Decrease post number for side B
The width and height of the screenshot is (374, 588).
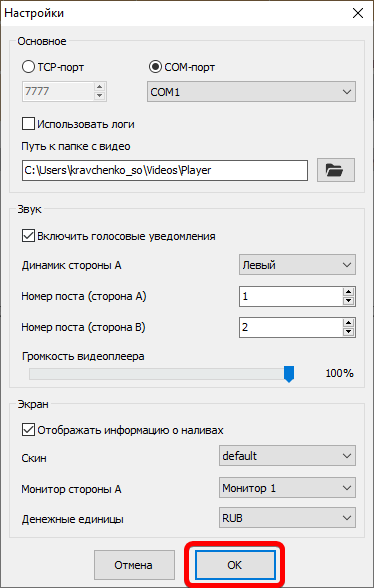349,332
